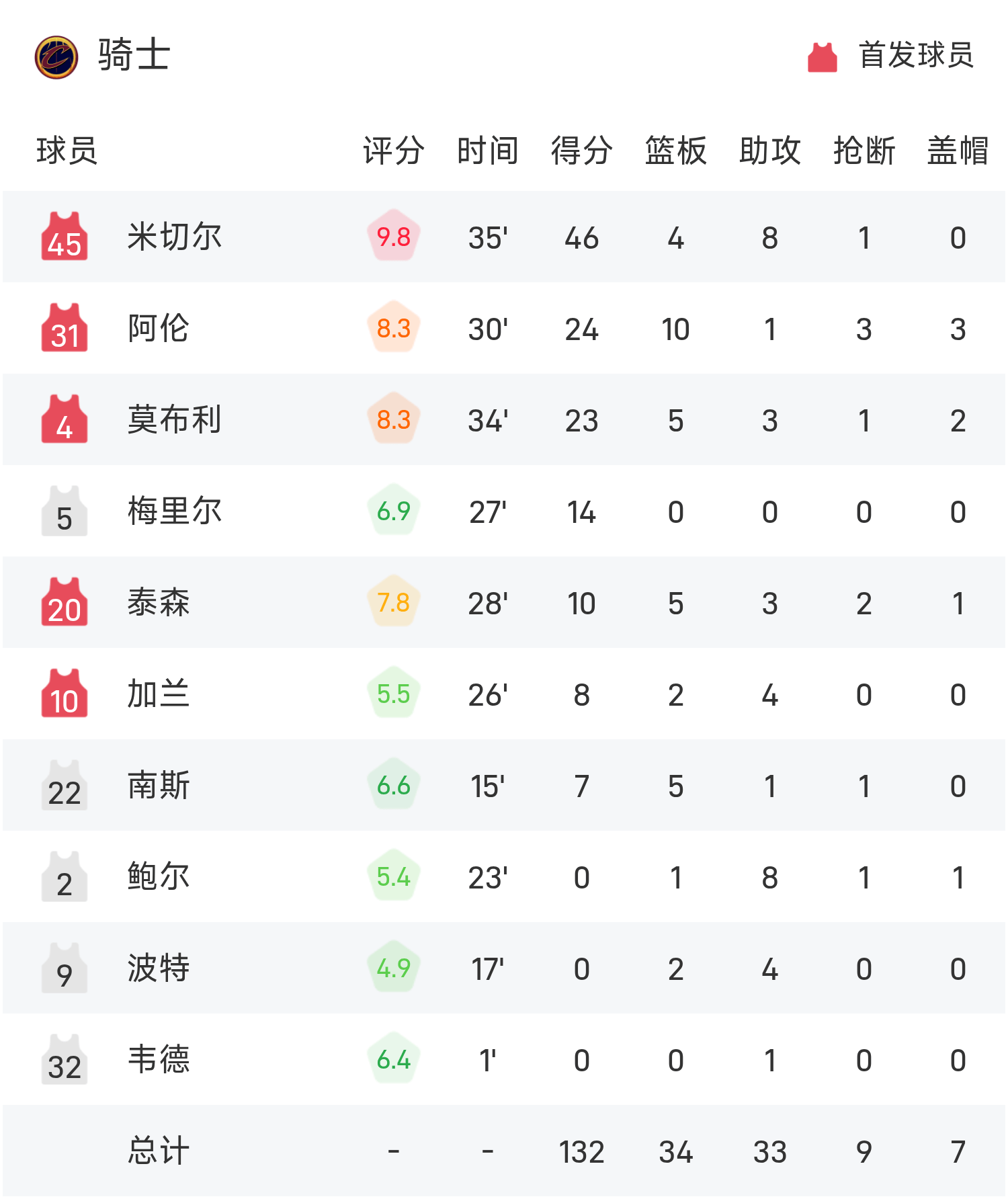Click the 总计 totals row label

(159, 1151)
